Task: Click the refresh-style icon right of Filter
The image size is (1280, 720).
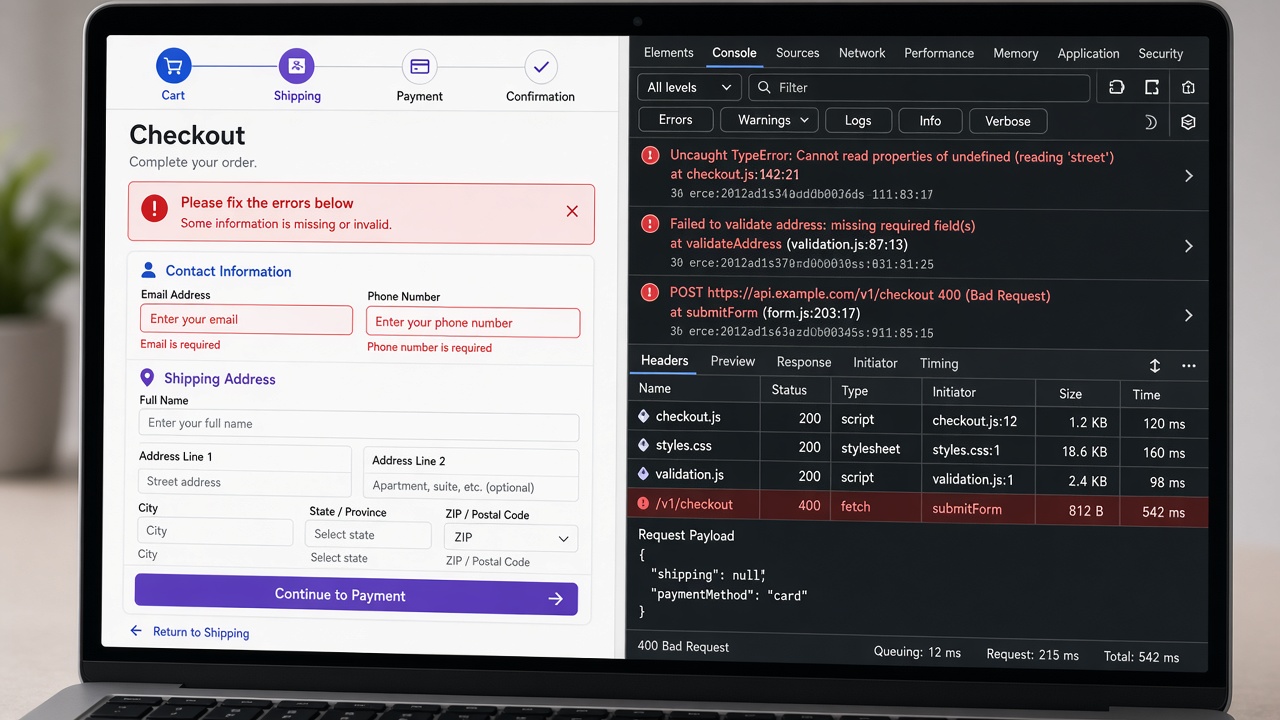Action: click(x=1117, y=88)
